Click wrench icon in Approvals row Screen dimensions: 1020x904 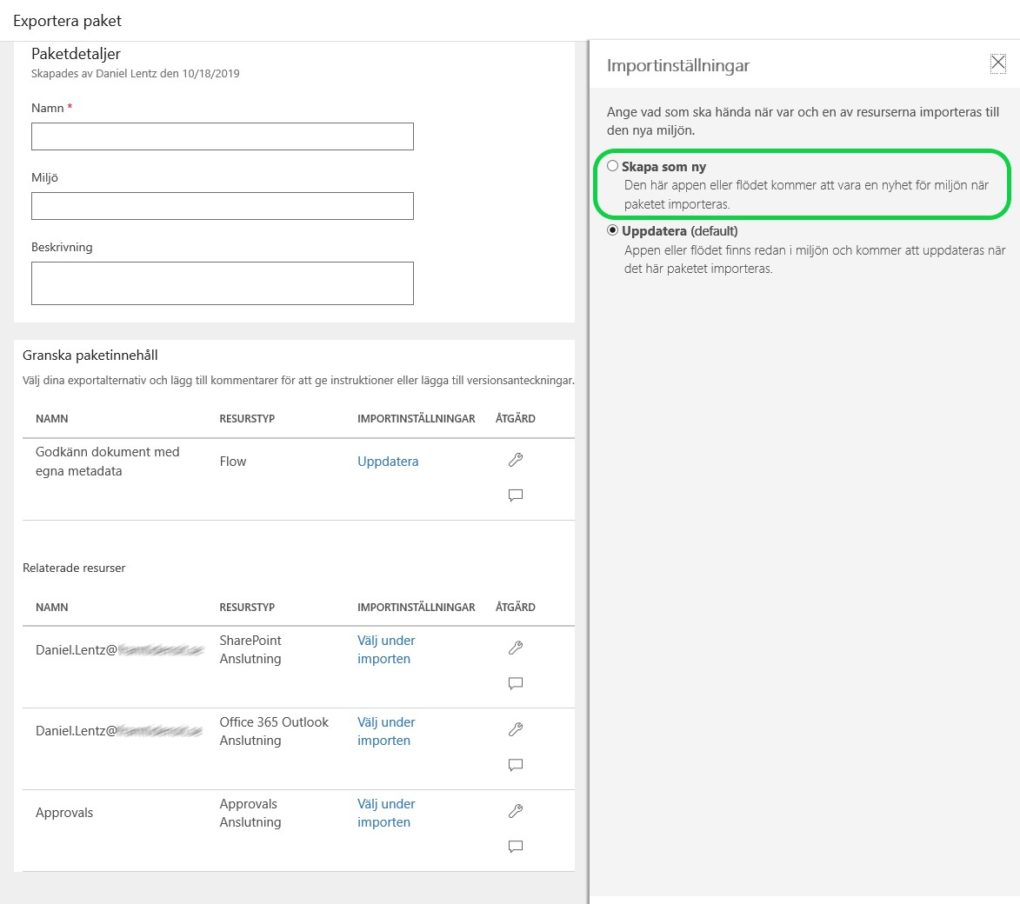pyautogui.click(x=515, y=811)
